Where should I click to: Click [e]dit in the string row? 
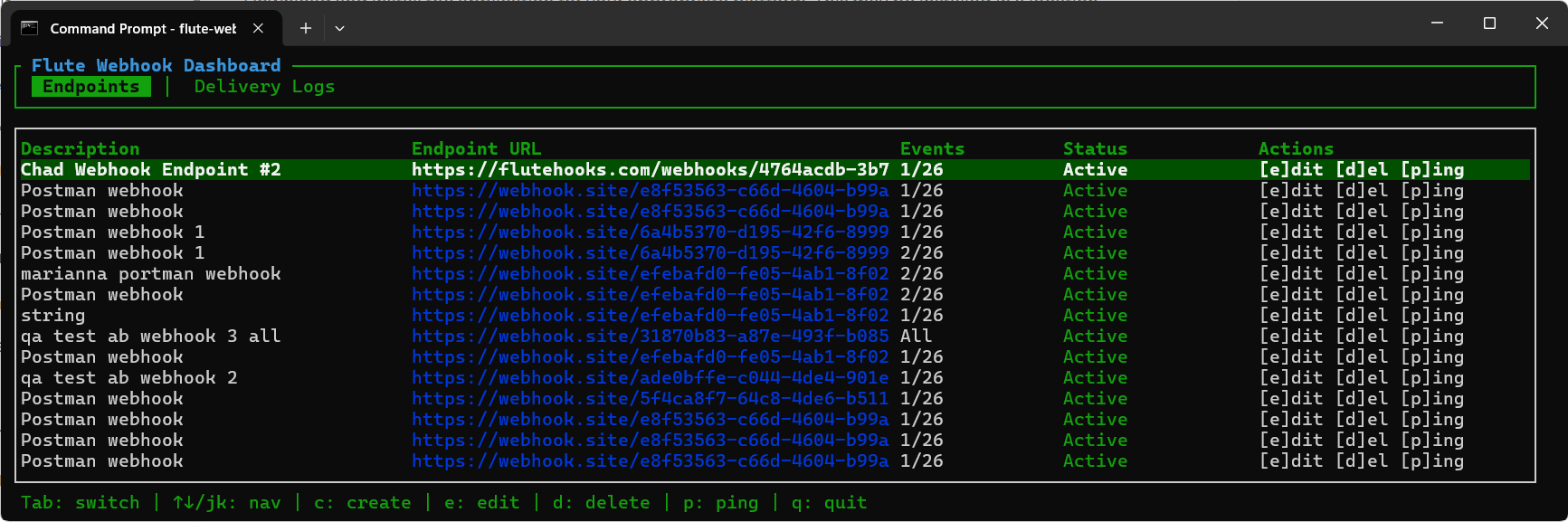coord(1291,316)
